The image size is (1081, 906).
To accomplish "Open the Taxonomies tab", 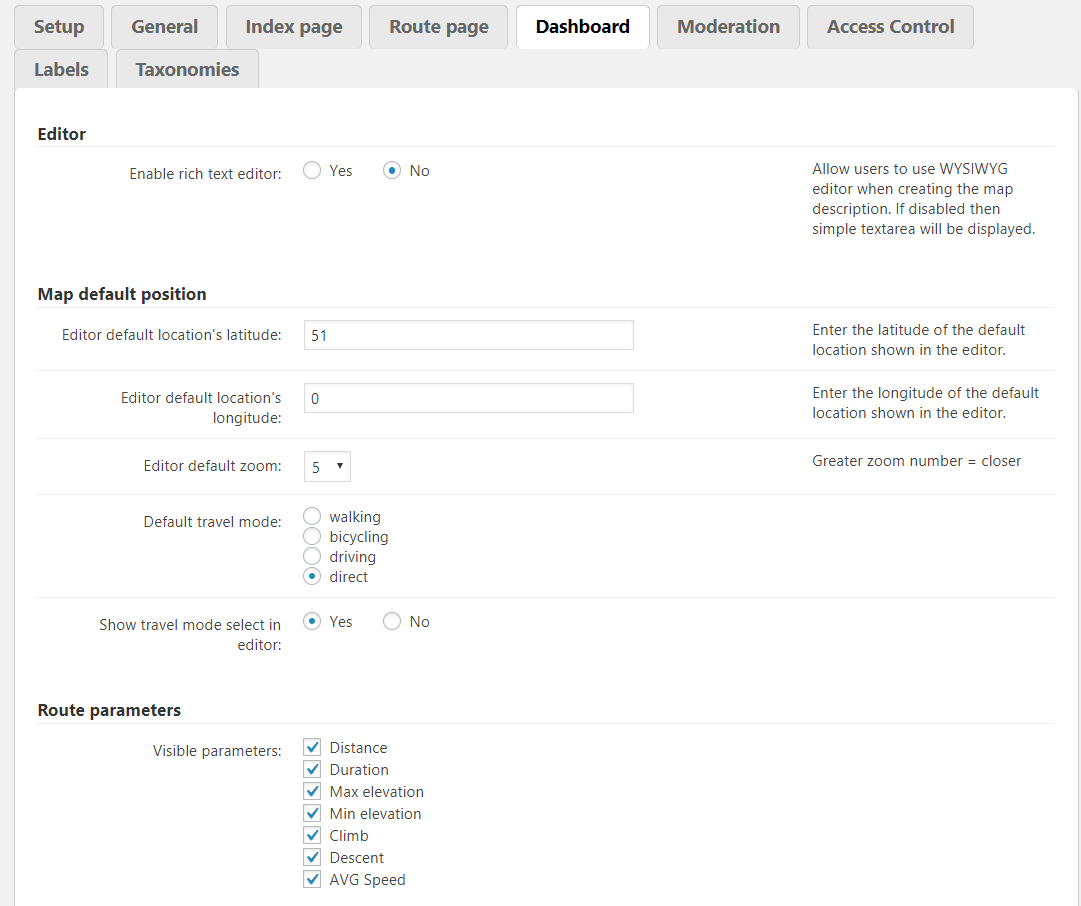I will 187,70.
